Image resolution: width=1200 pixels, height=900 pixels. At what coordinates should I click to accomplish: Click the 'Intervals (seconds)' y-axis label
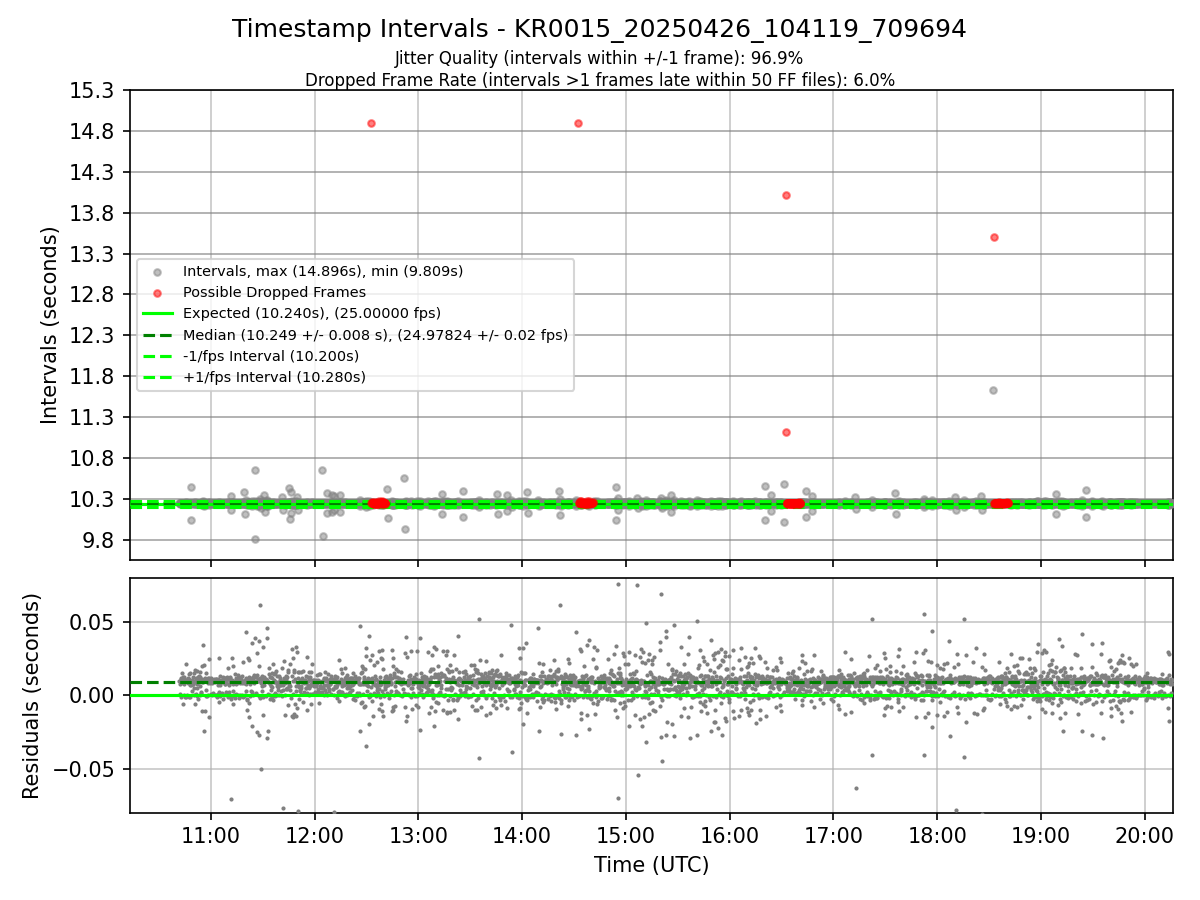point(50,325)
